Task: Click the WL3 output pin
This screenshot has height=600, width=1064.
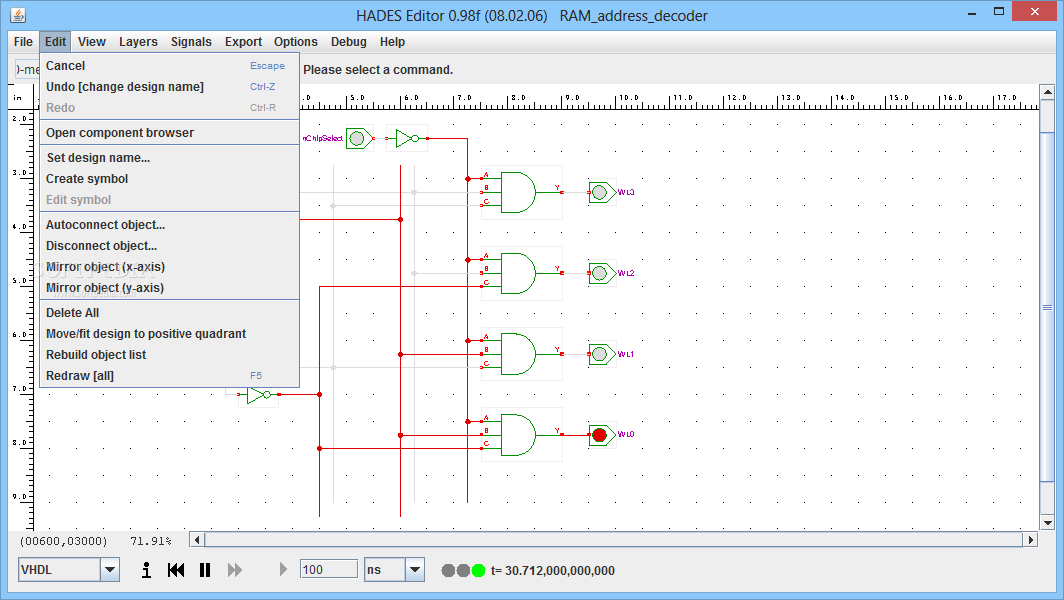Action: click(x=601, y=193)
